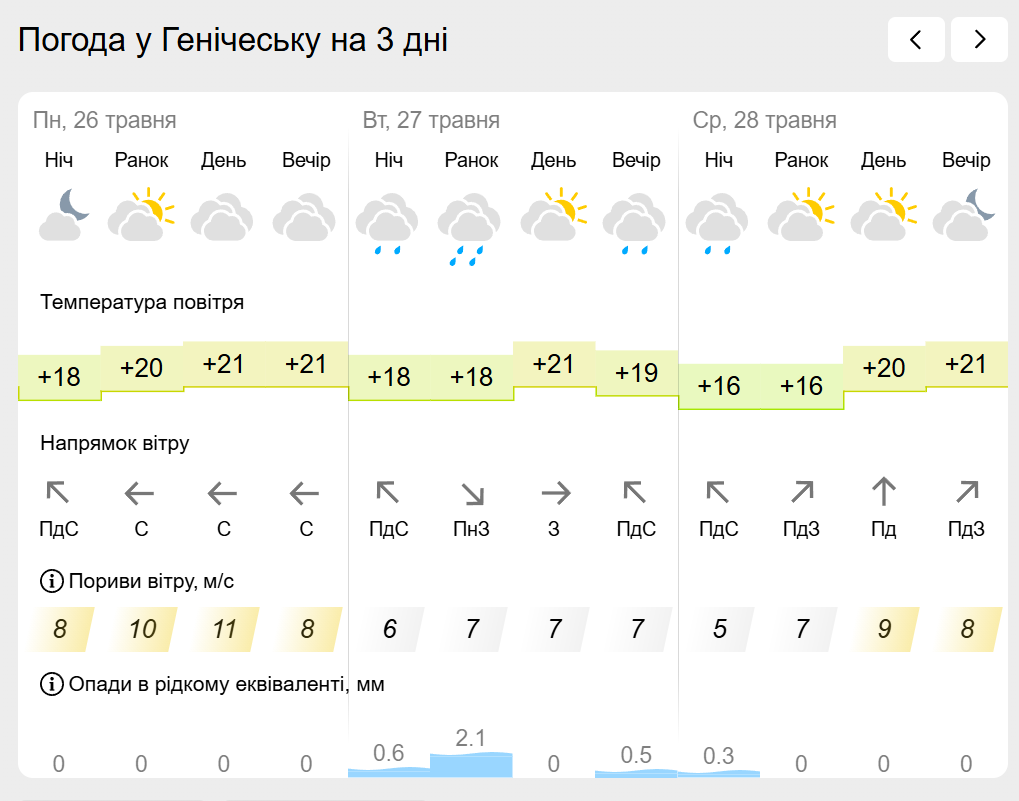Select the Ср, 28 травня day header
The height and width of the screenshot is (801, 1019).
[764, 120]
